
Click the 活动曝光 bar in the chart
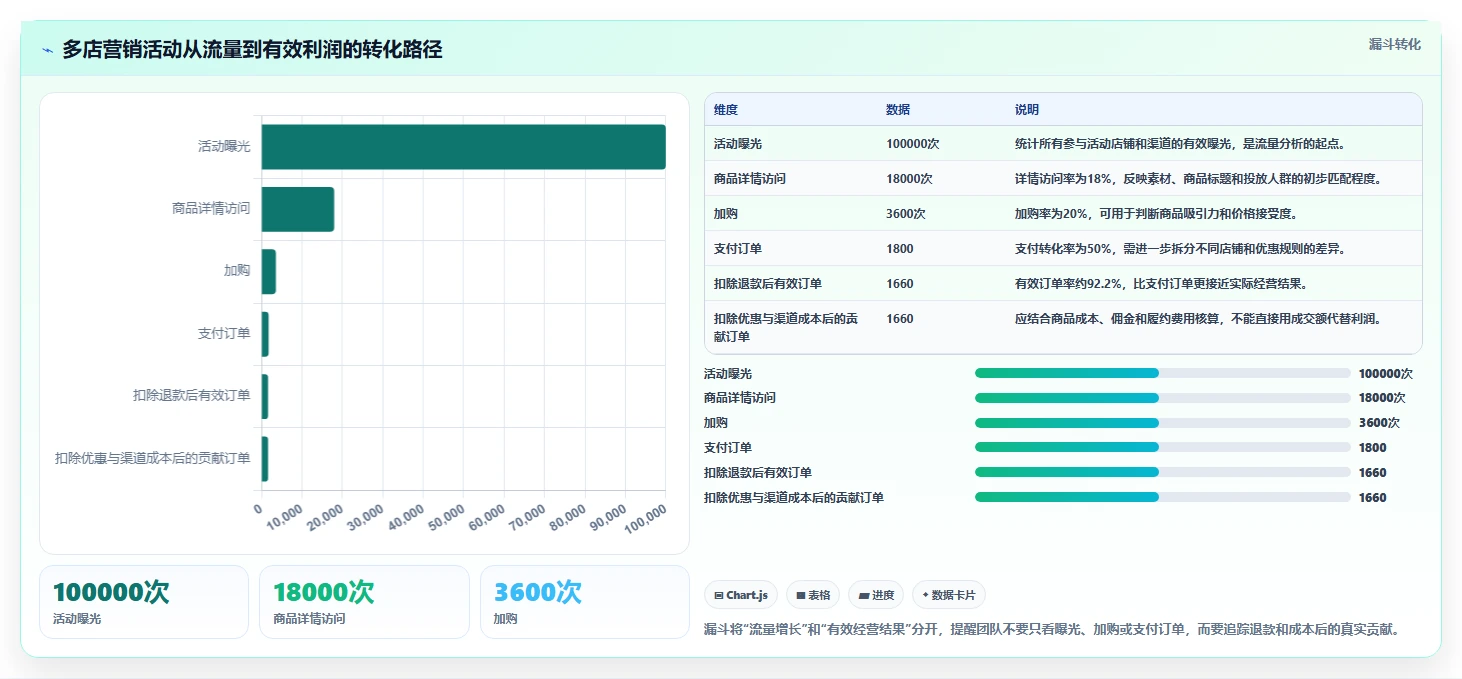[464, 147]
